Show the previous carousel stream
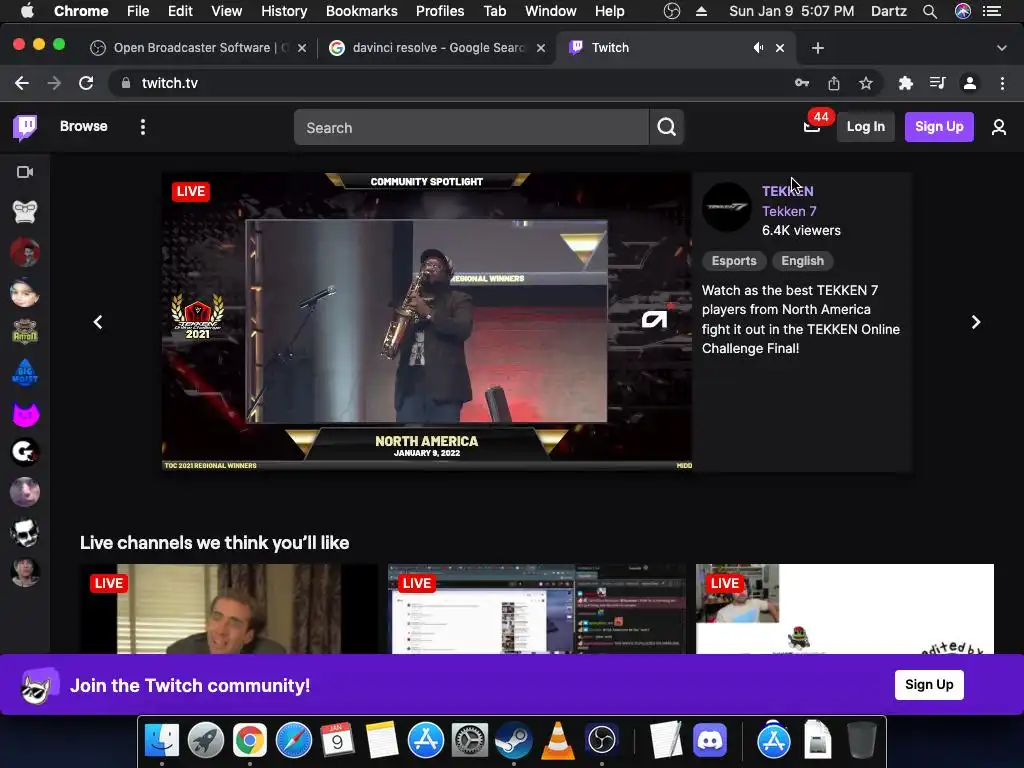 pyautogui.click(x=98, y=322)
